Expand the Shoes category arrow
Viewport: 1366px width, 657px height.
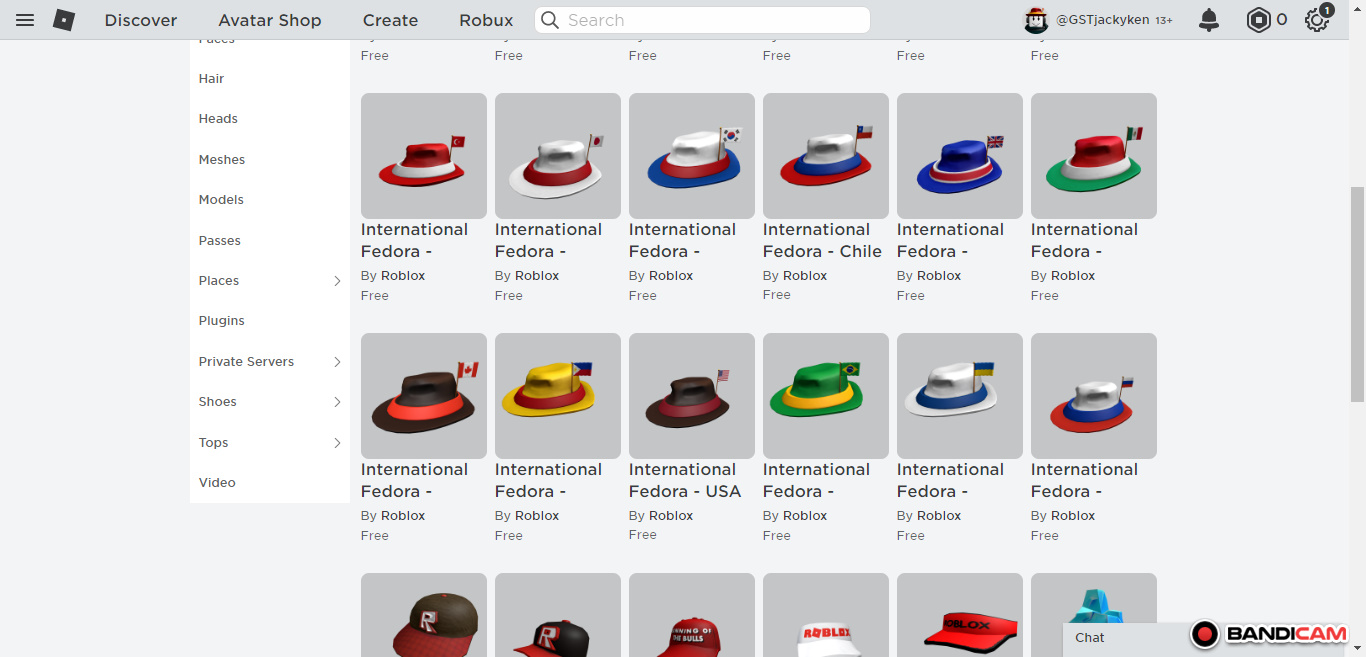click(337, 402)
